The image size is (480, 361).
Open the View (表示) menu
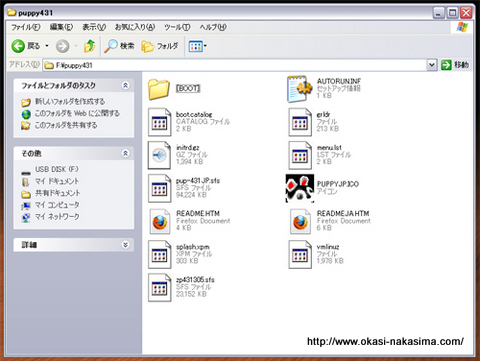(94, 27)
